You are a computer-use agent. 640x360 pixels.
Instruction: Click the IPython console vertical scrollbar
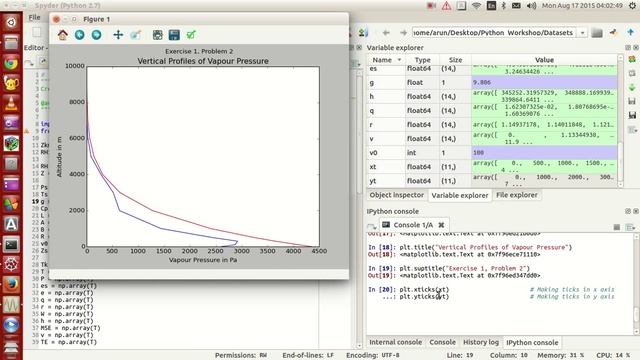click(x=636, y=284)
